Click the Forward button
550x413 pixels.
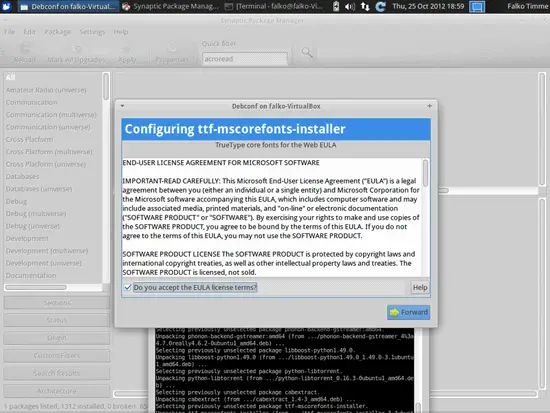tap(409, 312)
